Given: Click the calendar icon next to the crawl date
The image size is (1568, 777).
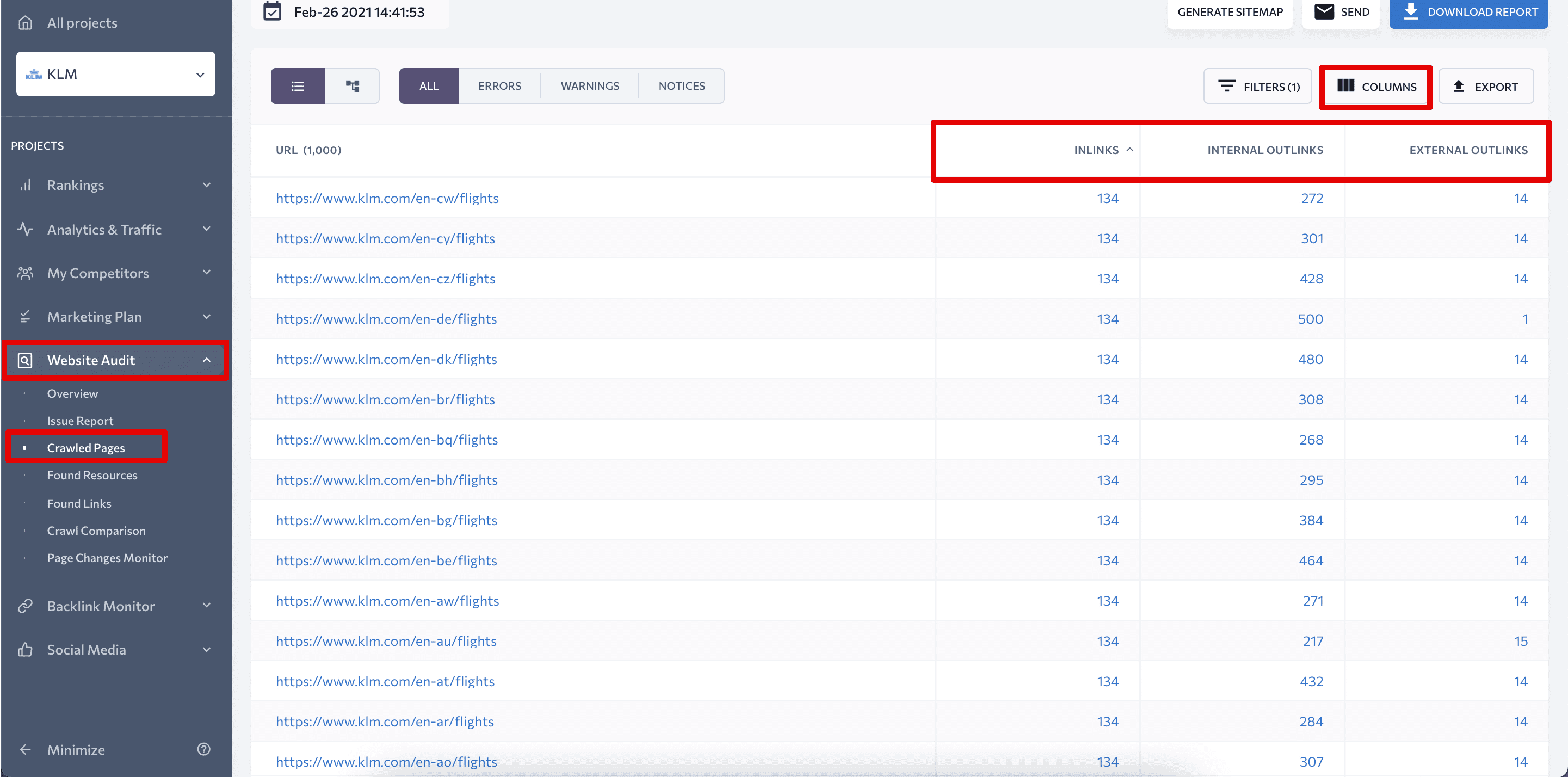Looking at the screenshot, I should 272,11.
